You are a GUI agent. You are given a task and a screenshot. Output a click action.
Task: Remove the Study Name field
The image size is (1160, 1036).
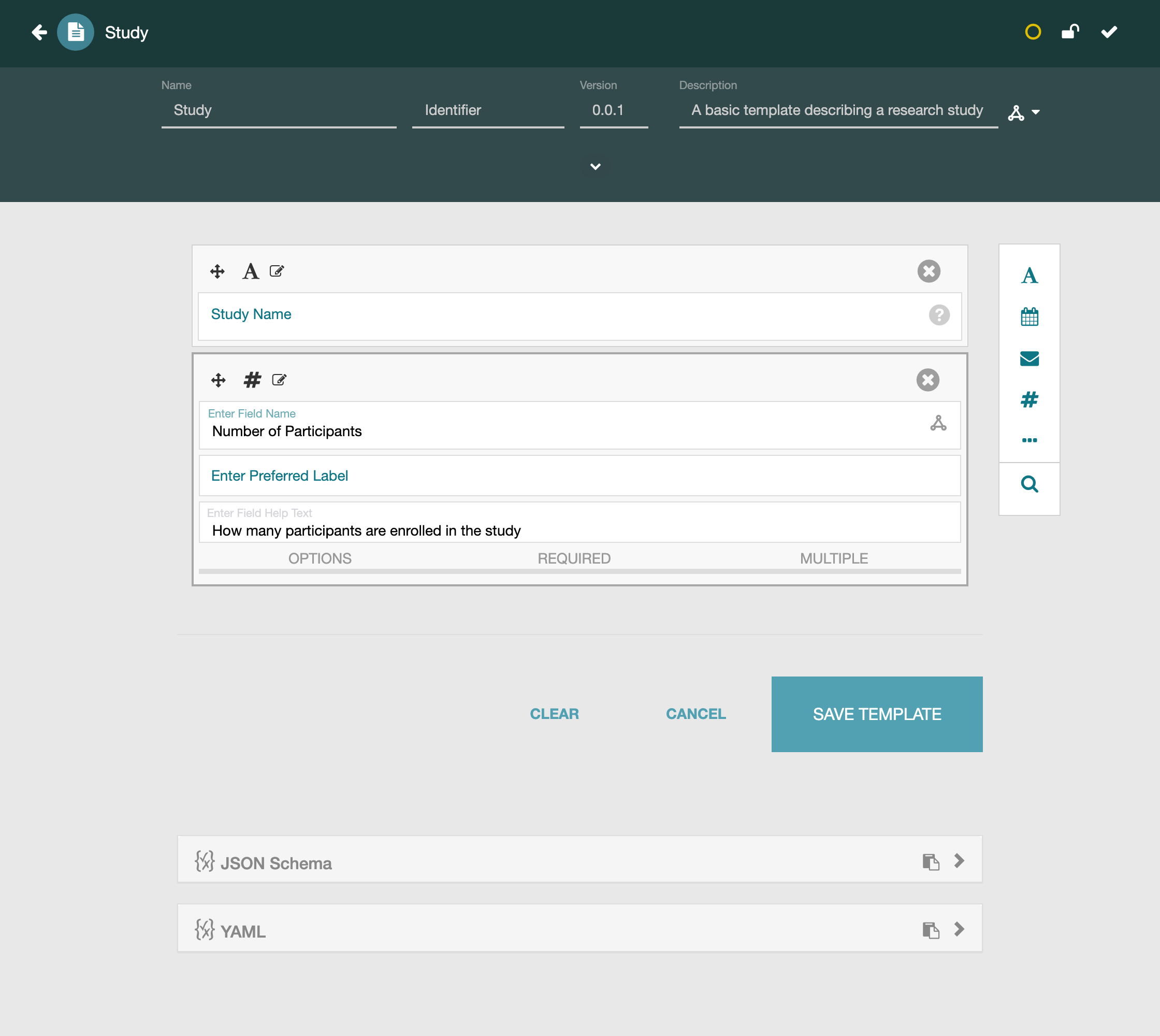[929, 271]
